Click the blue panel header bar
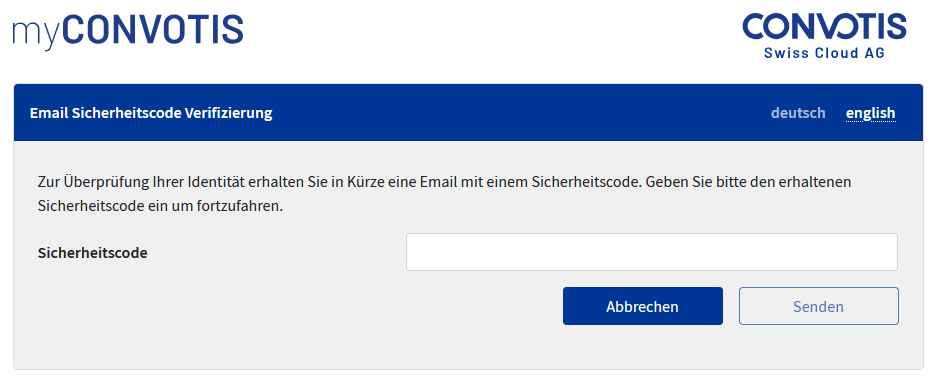The width and height of the screenshot is (936, 391). (x=468, y=112)
